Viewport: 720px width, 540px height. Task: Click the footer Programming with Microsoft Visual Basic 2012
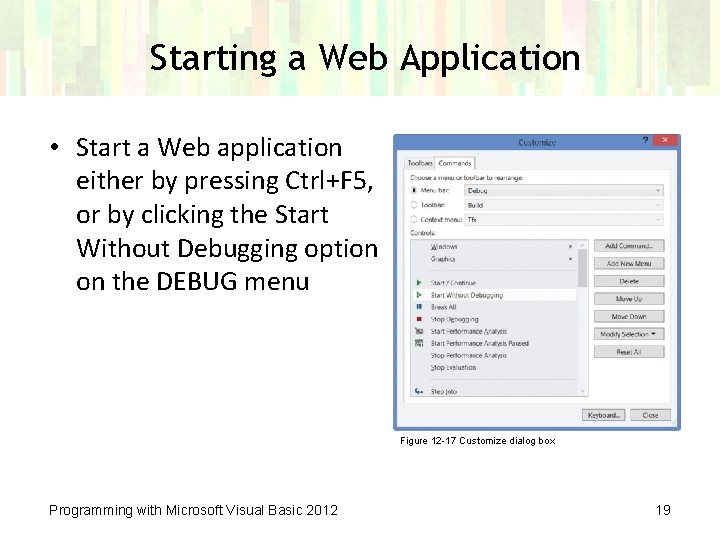tap(193, 510)
